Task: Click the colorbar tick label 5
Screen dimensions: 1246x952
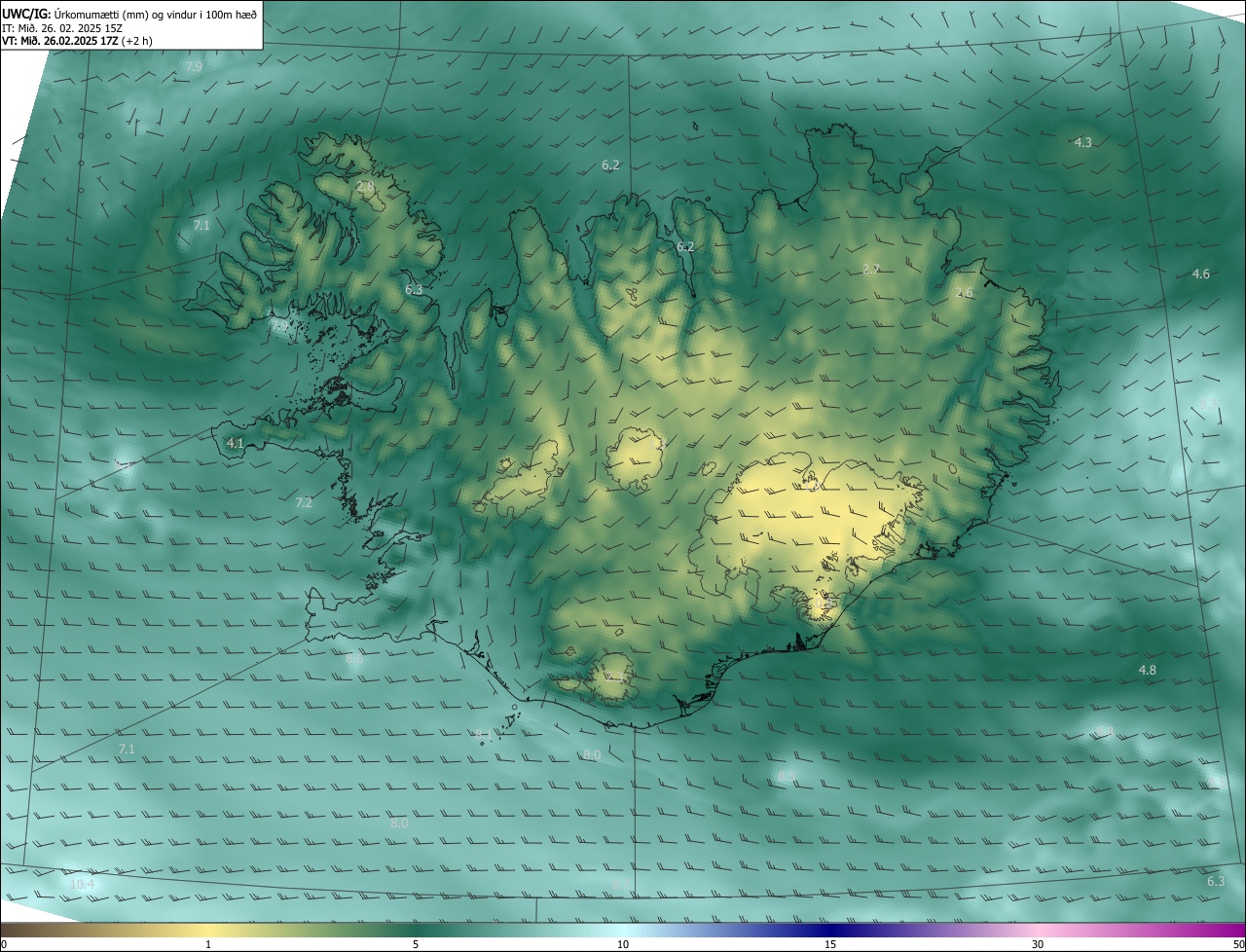Action: [416, 944]
